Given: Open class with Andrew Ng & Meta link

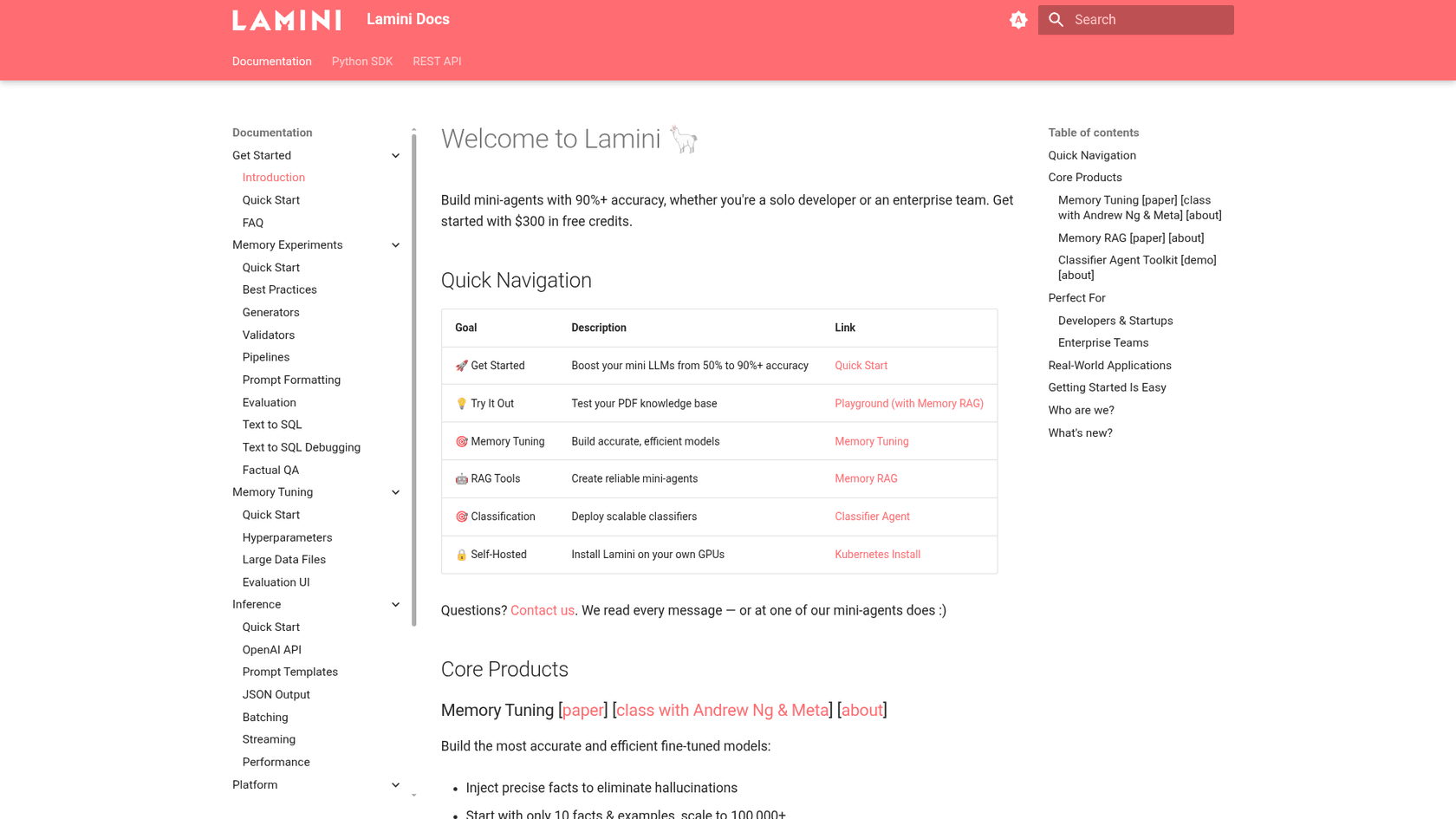Looking at the screenshot, I should coord(723,711).
